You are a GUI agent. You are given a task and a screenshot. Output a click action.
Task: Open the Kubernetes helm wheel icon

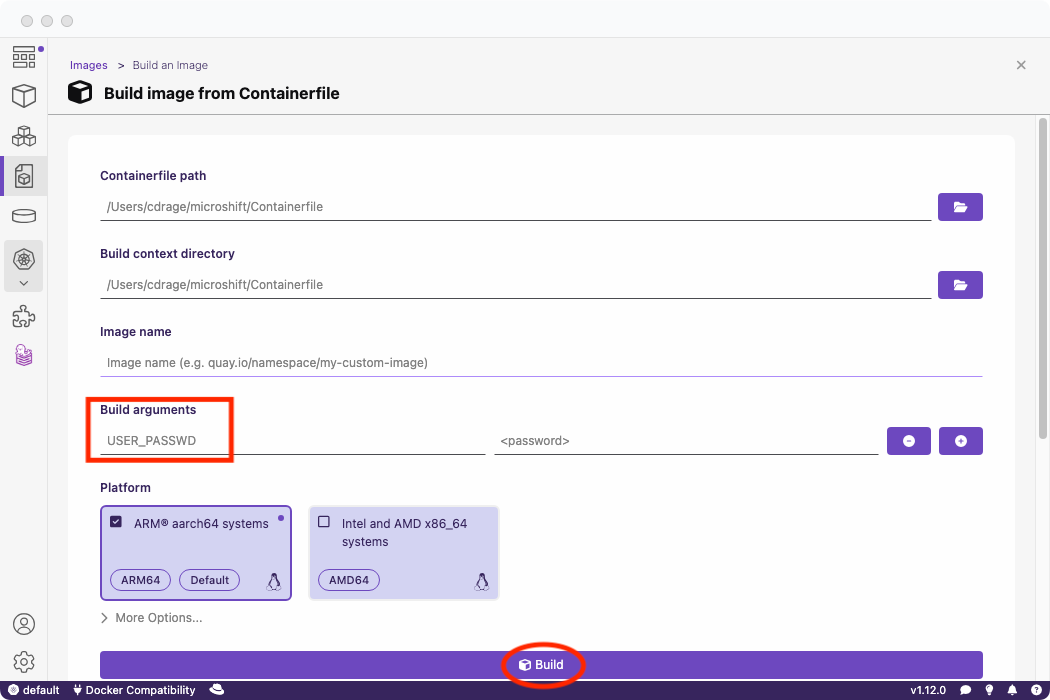click(24, 259)
